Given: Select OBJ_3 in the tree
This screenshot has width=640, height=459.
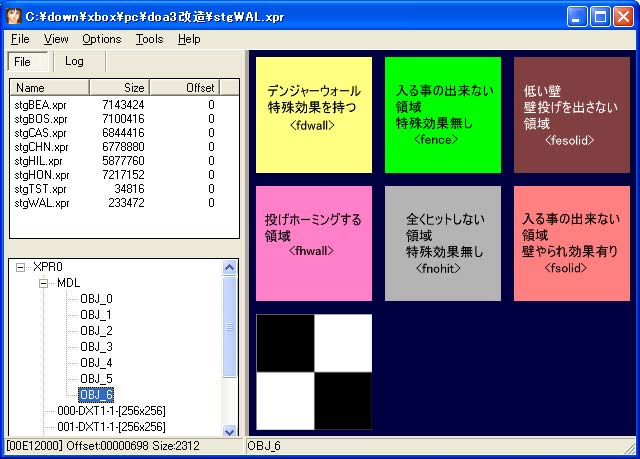Looking at the screenshot, I should pos(96,347).
